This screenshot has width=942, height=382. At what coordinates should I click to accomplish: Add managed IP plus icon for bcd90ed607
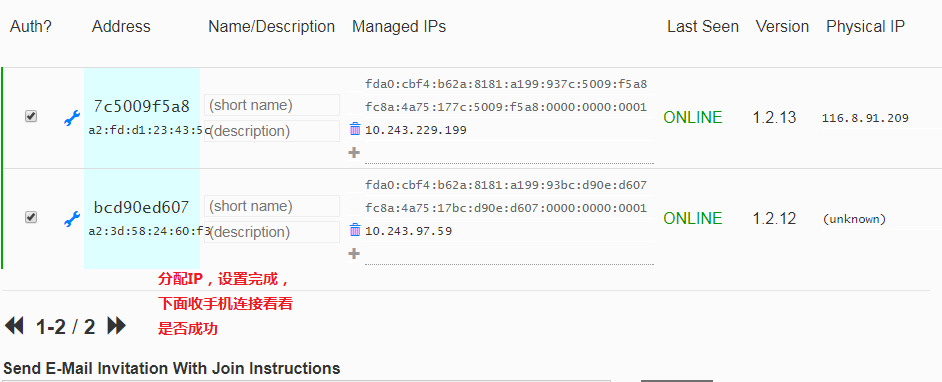click(354, 253)
